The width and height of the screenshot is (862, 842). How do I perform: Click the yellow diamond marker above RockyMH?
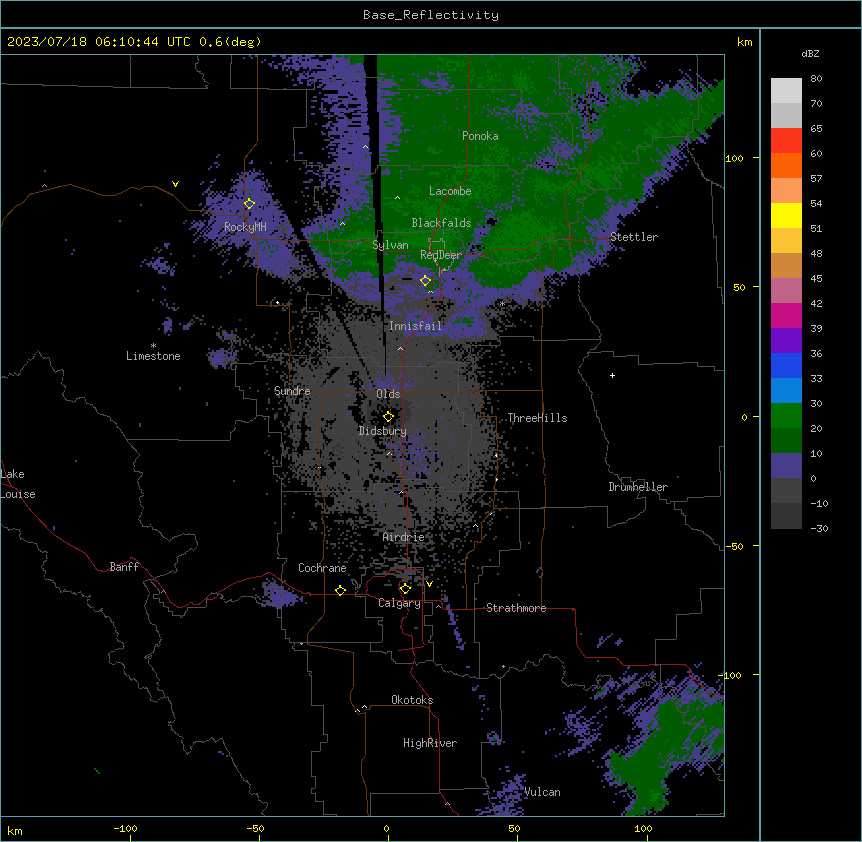click(249, 204)
